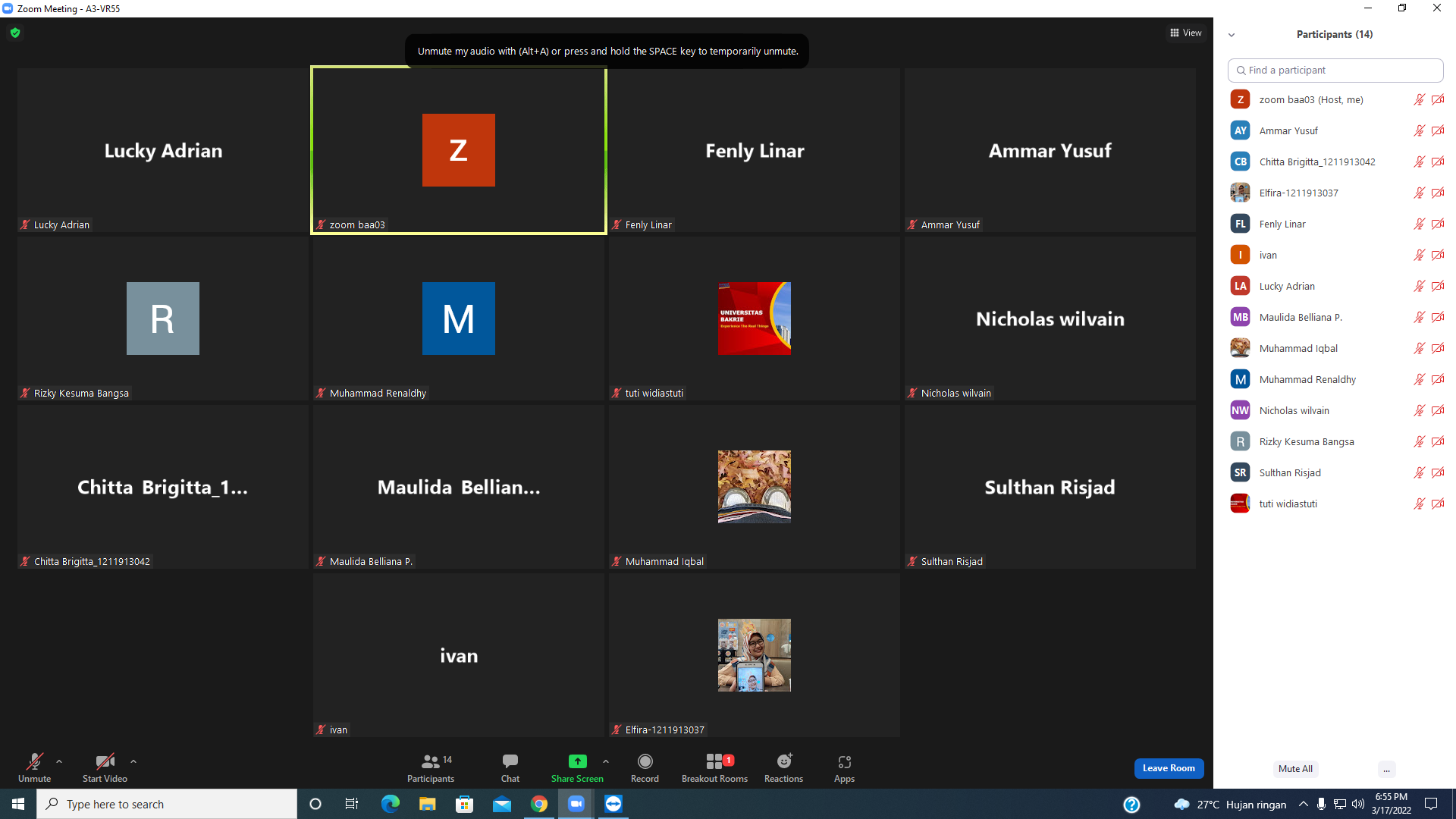Click Sulthan Risjad name in participants list
Screen dimensions: 1456x819
point(1290,472)
